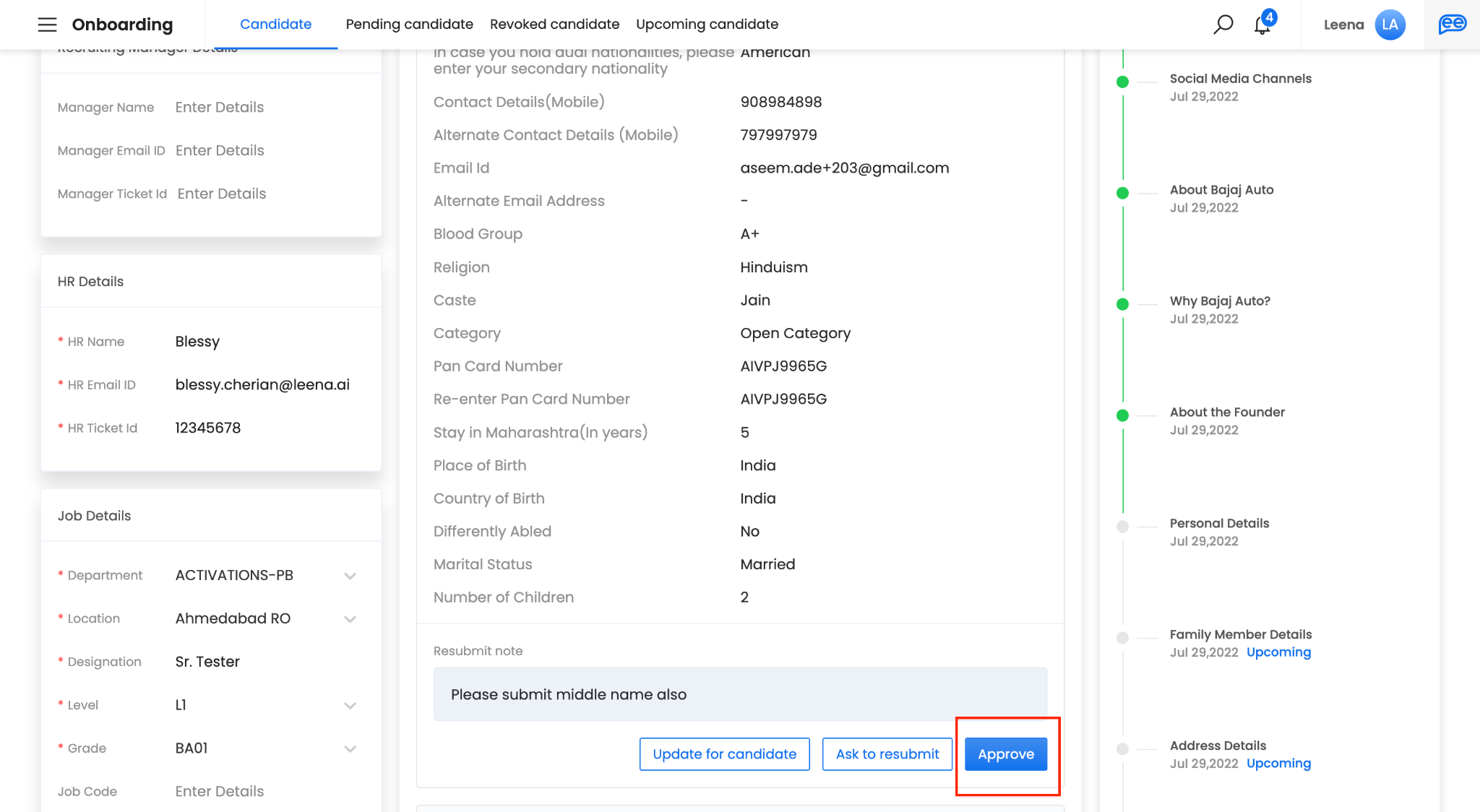
Task: Click the Ask to resubmit button
Action: (887, 754)
